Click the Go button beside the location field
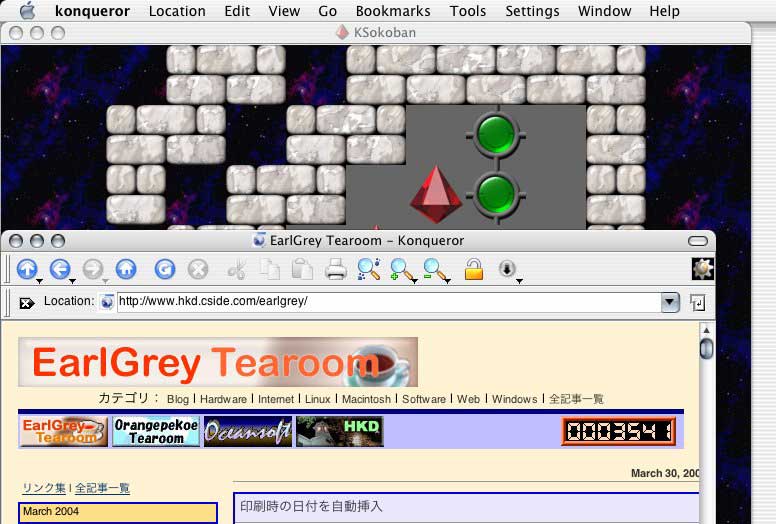The image size is (776, 524). (697, 303)
